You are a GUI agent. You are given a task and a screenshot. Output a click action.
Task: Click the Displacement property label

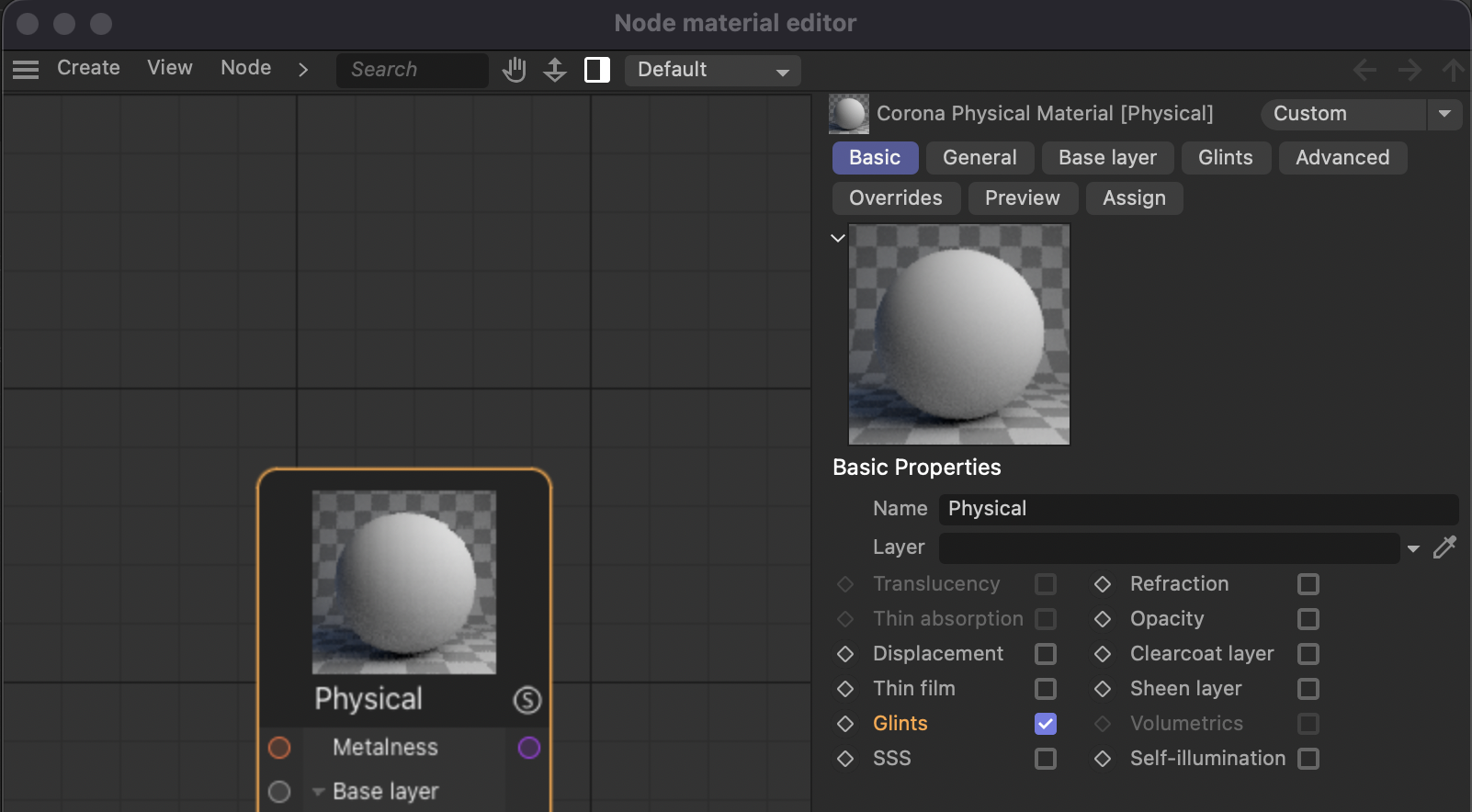[938, 654]
